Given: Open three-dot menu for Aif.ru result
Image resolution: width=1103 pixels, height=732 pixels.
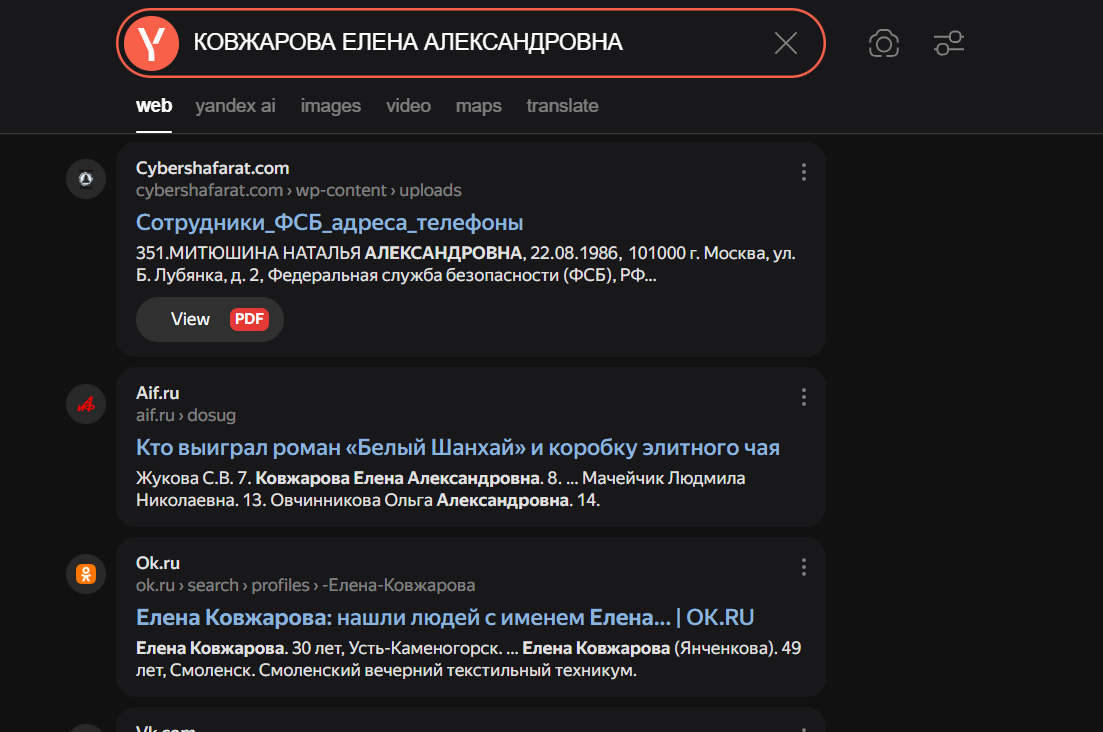Looking at the screenshot, I should click(803, 398).
